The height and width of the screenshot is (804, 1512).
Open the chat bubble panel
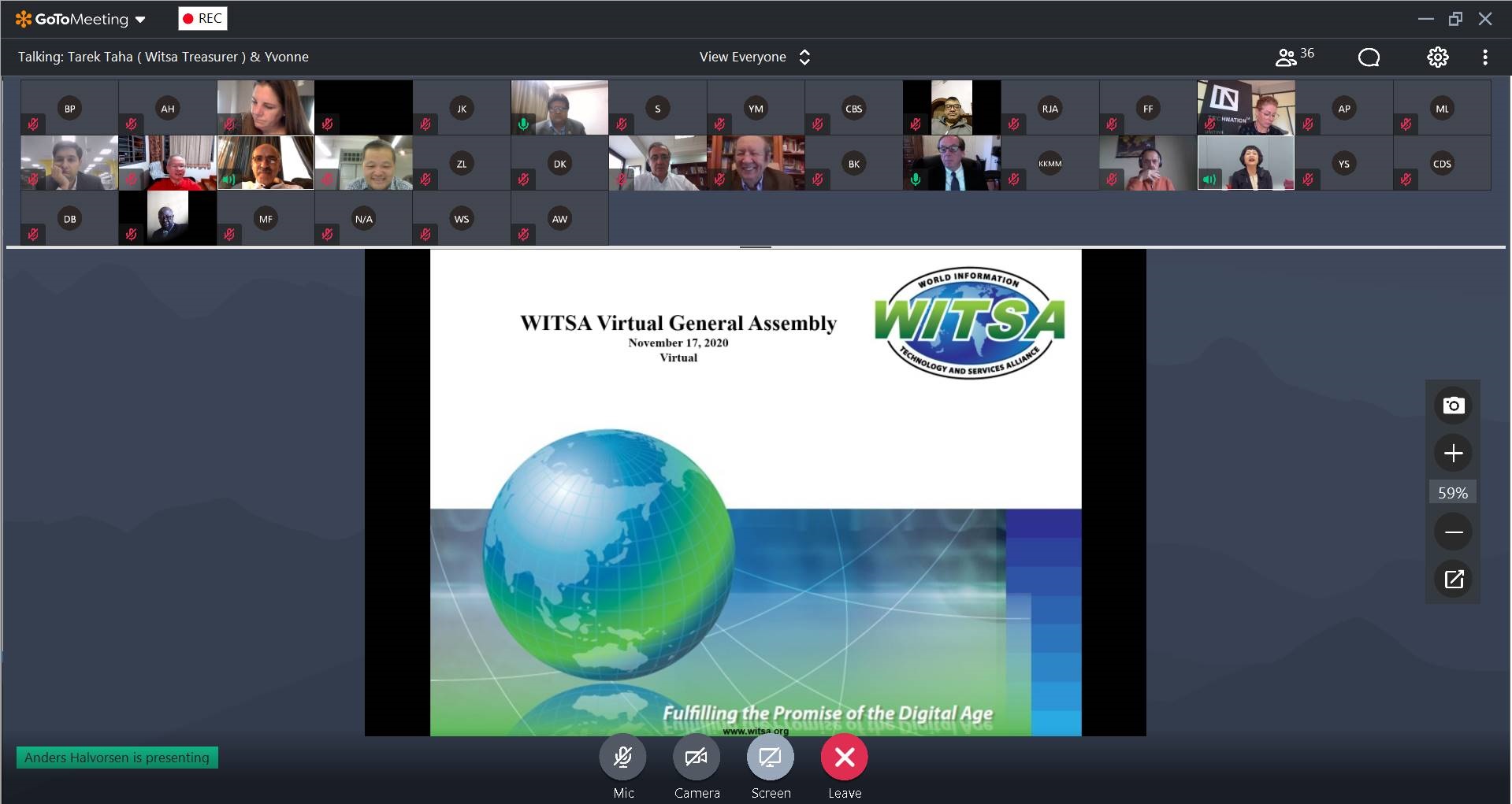[x=1369, y=57]
